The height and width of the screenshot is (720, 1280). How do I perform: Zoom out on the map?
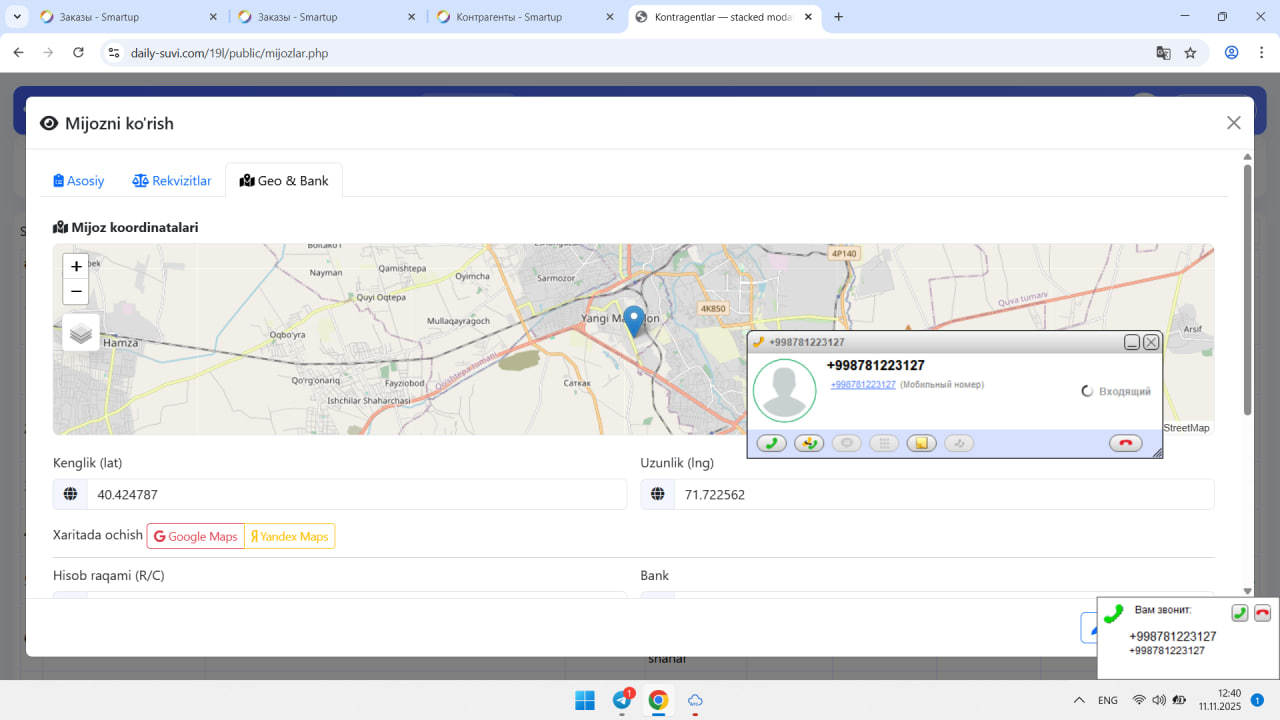point(76,291)
